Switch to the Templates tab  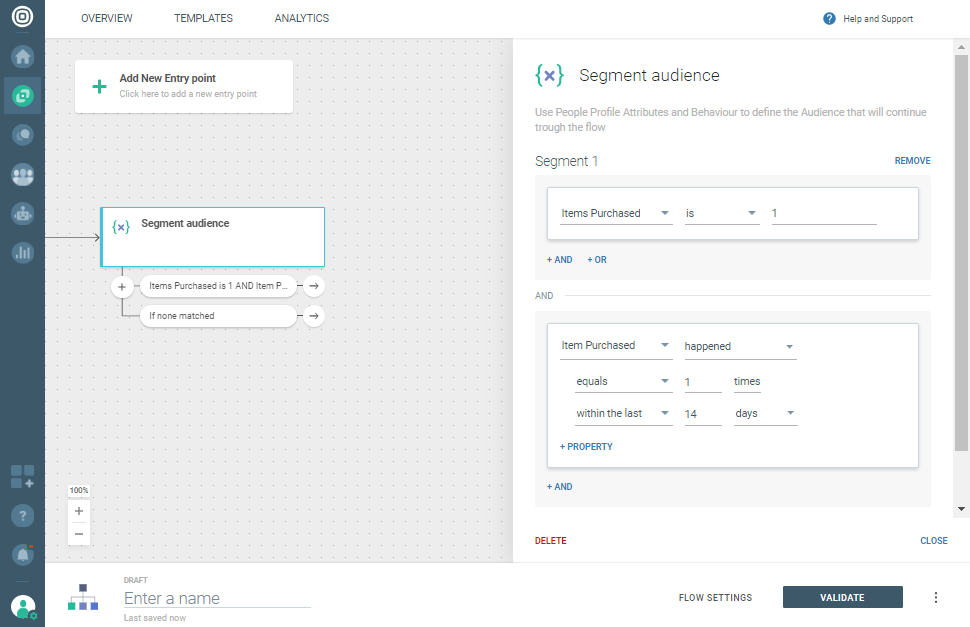point(203,18)
